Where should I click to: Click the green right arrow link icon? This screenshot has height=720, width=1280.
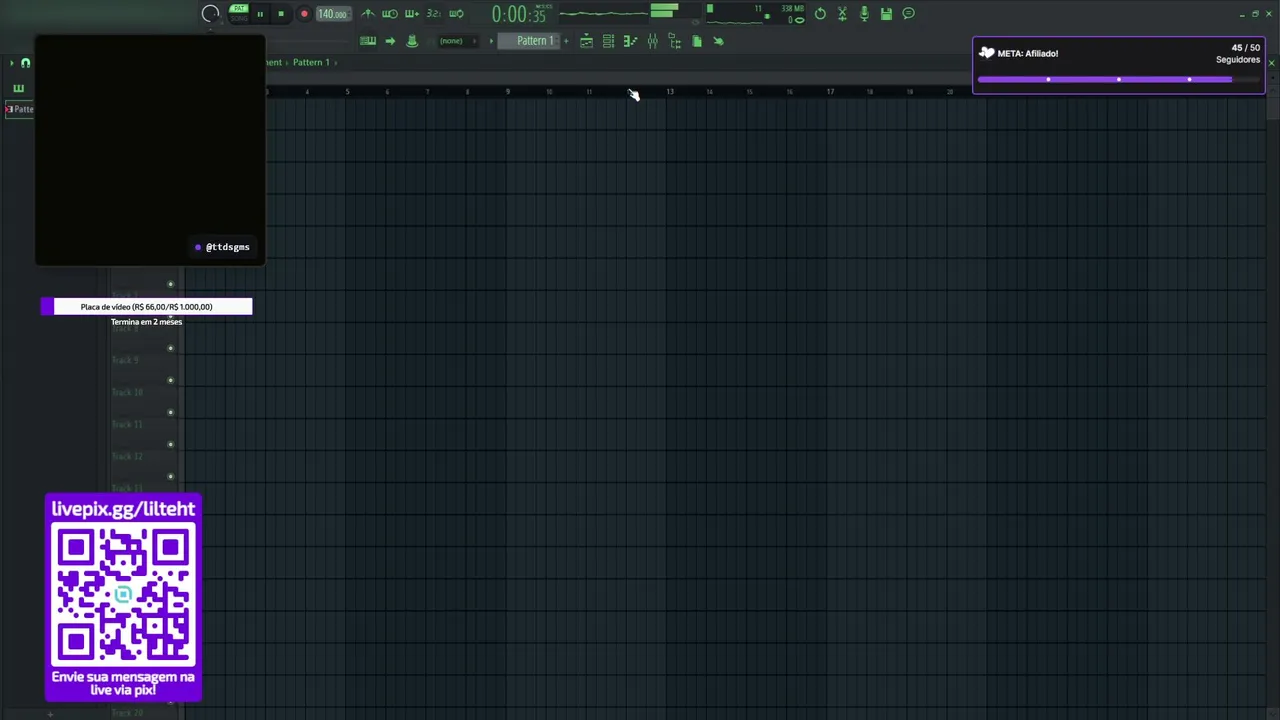click(390, 41)
